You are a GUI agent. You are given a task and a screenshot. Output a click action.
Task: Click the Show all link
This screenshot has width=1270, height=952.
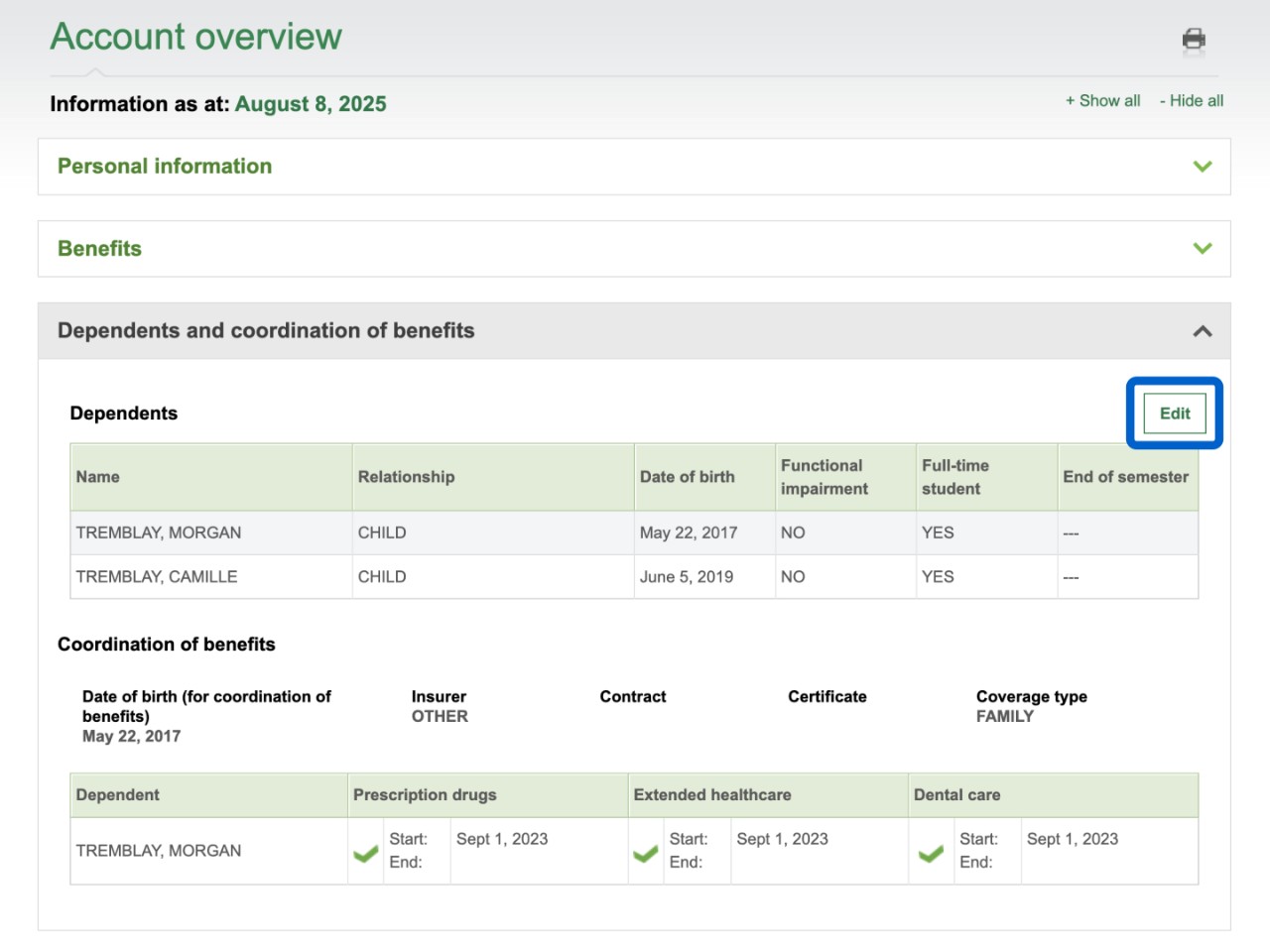coord(1102,101)
